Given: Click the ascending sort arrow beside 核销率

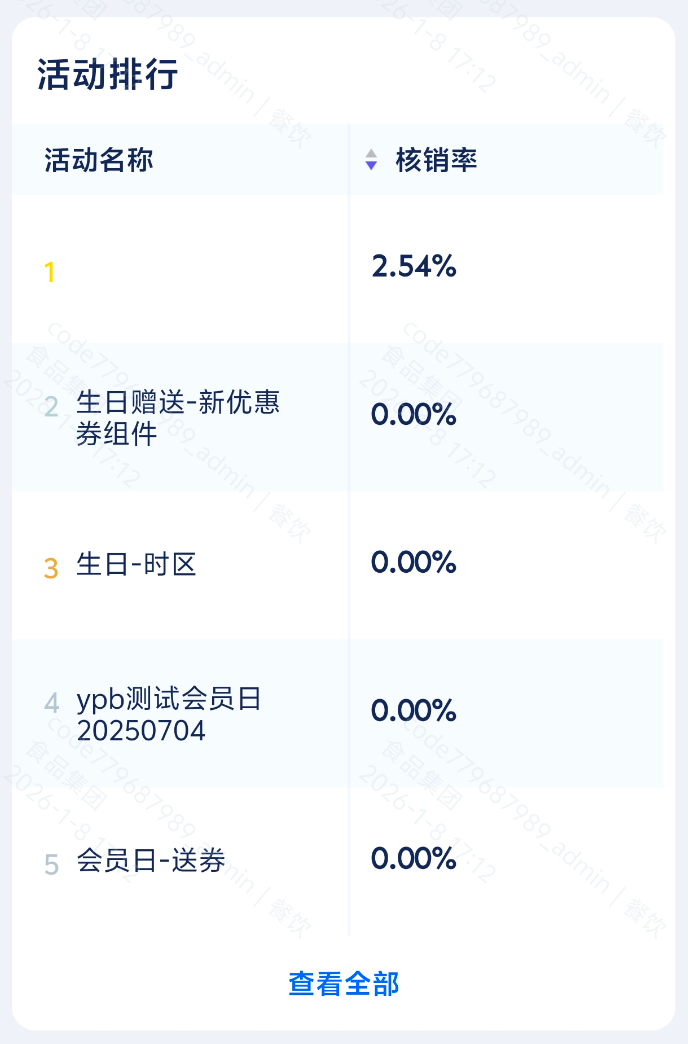Looking at the screenshot, I should coord(371,154).
